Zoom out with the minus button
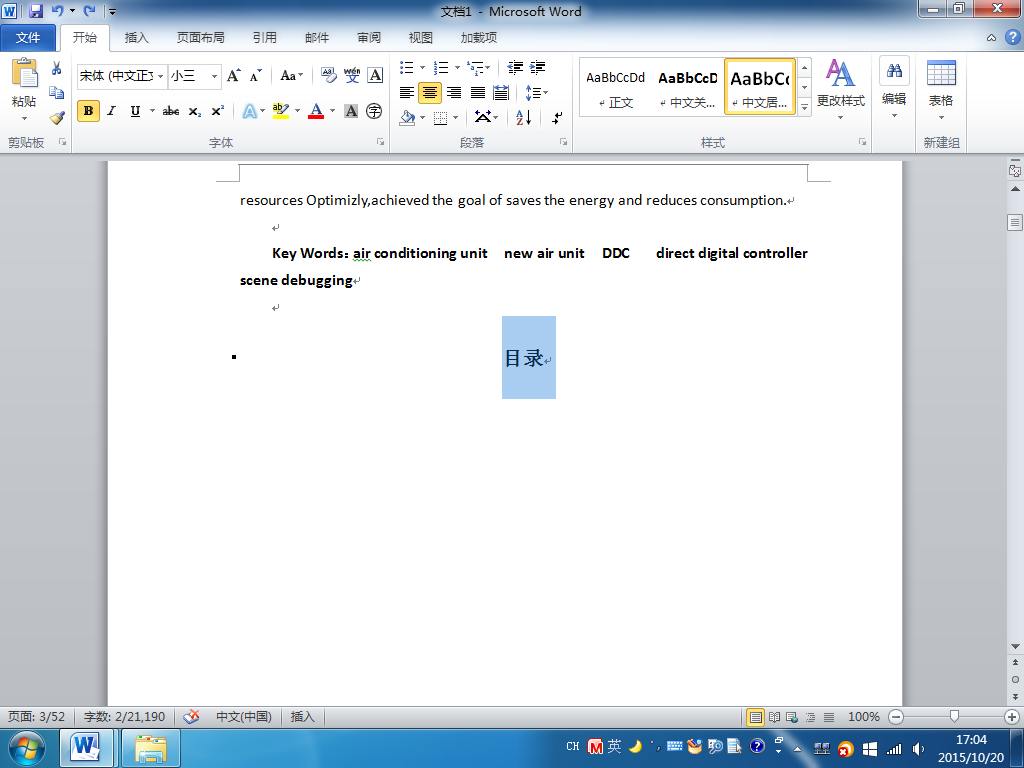Image resolution: width=1024 pixels, height=768 pixels. coord(896,717)
